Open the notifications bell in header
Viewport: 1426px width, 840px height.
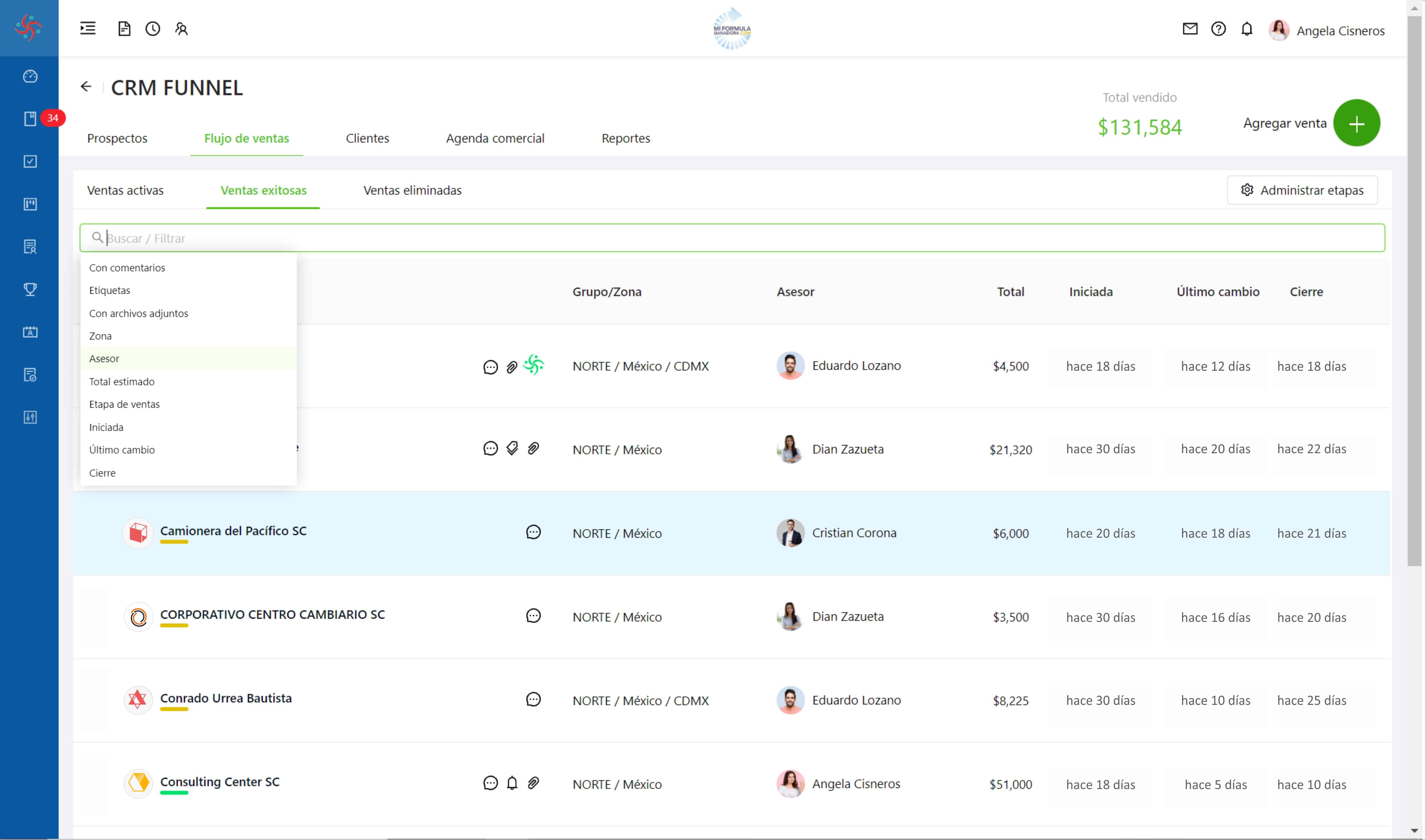(1246, 28)
